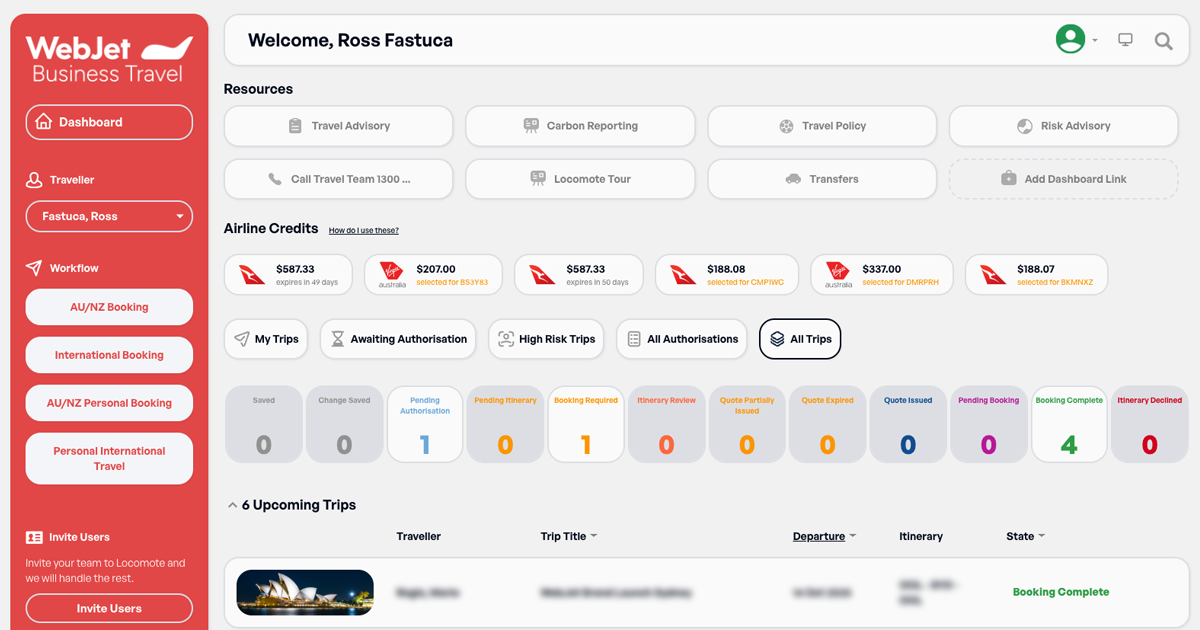Switch to Awaiting Authorisation tab
1200x630 pixels.
(x=399, y=339)
